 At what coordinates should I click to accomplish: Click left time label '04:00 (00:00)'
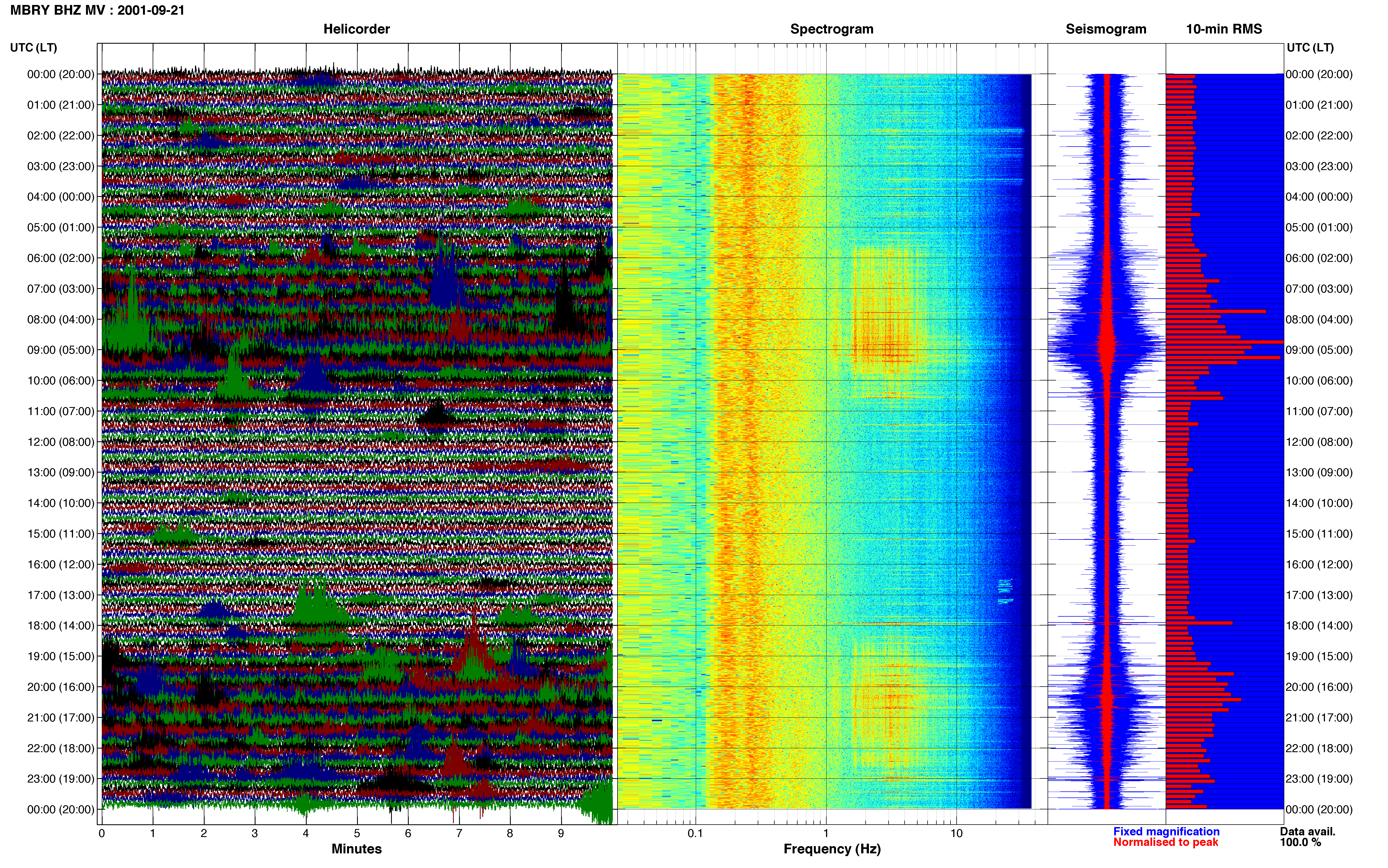(61, 197)
